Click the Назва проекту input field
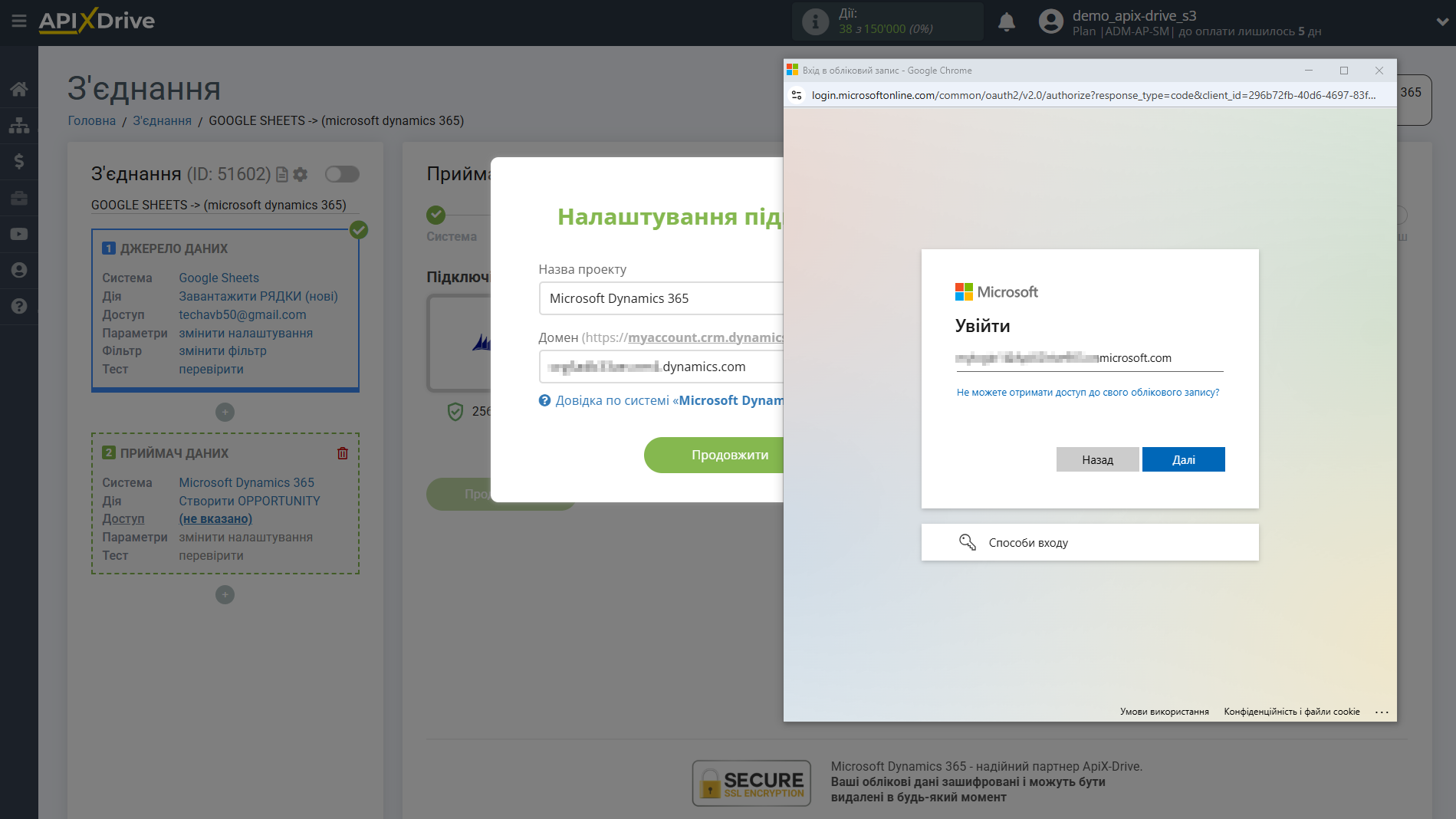Image resolution: width=1456 pixels, height=819 pixels. (x=661, y=298)
